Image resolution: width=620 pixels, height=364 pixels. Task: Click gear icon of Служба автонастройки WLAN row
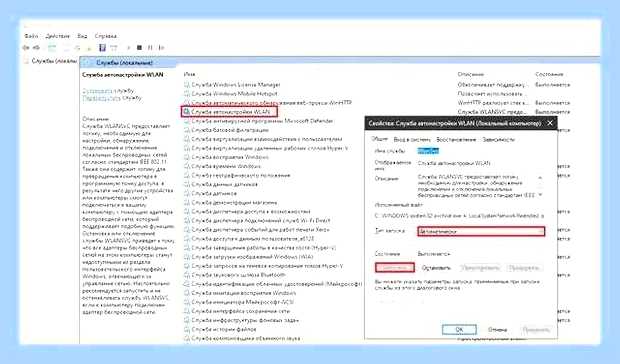(x=187, y=112)
